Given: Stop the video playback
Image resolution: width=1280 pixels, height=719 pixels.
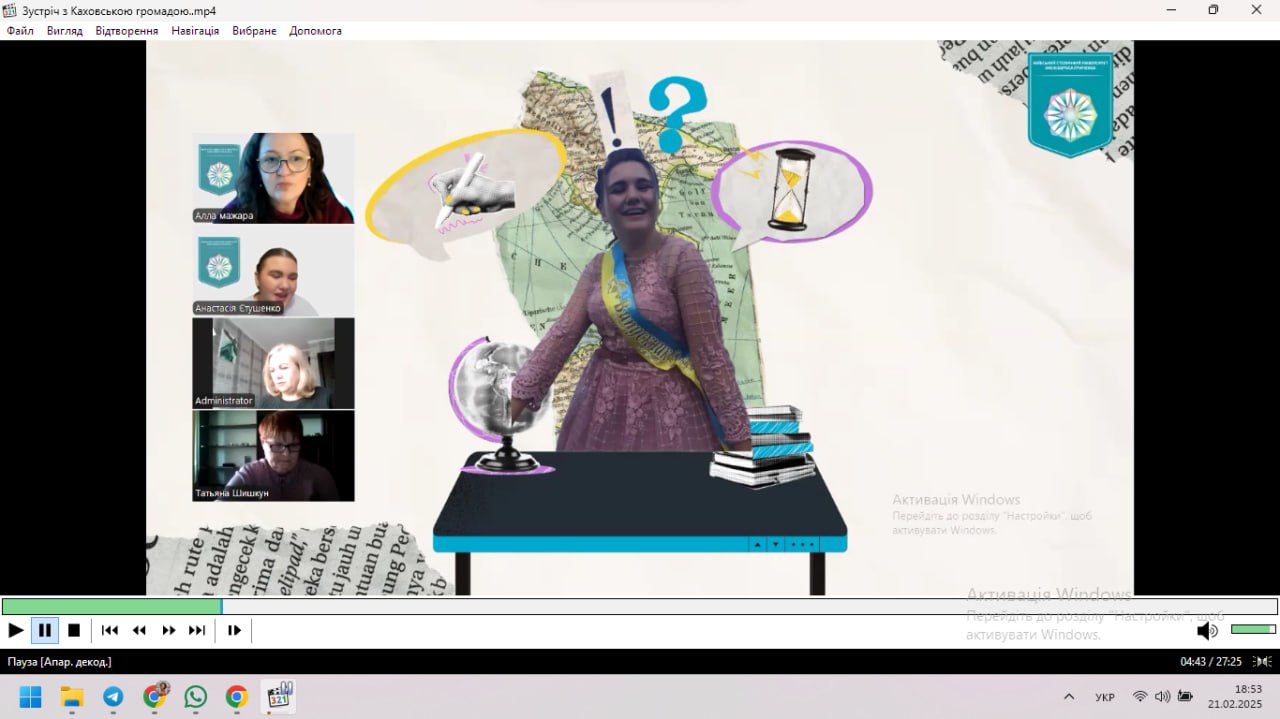Looking at the screenshot, I should click(74, 630).
